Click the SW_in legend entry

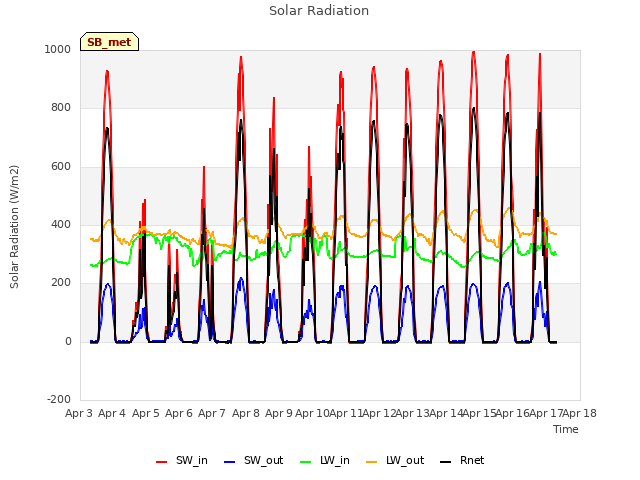[x=182, y=460]
